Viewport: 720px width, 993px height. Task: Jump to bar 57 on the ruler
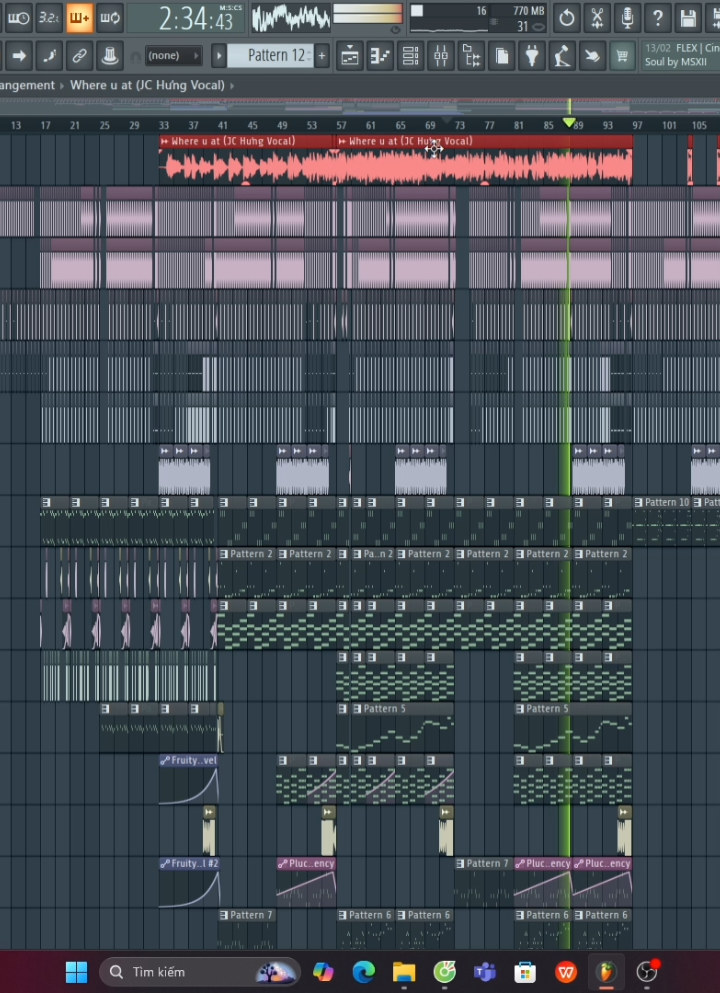[x=341, y=125]
